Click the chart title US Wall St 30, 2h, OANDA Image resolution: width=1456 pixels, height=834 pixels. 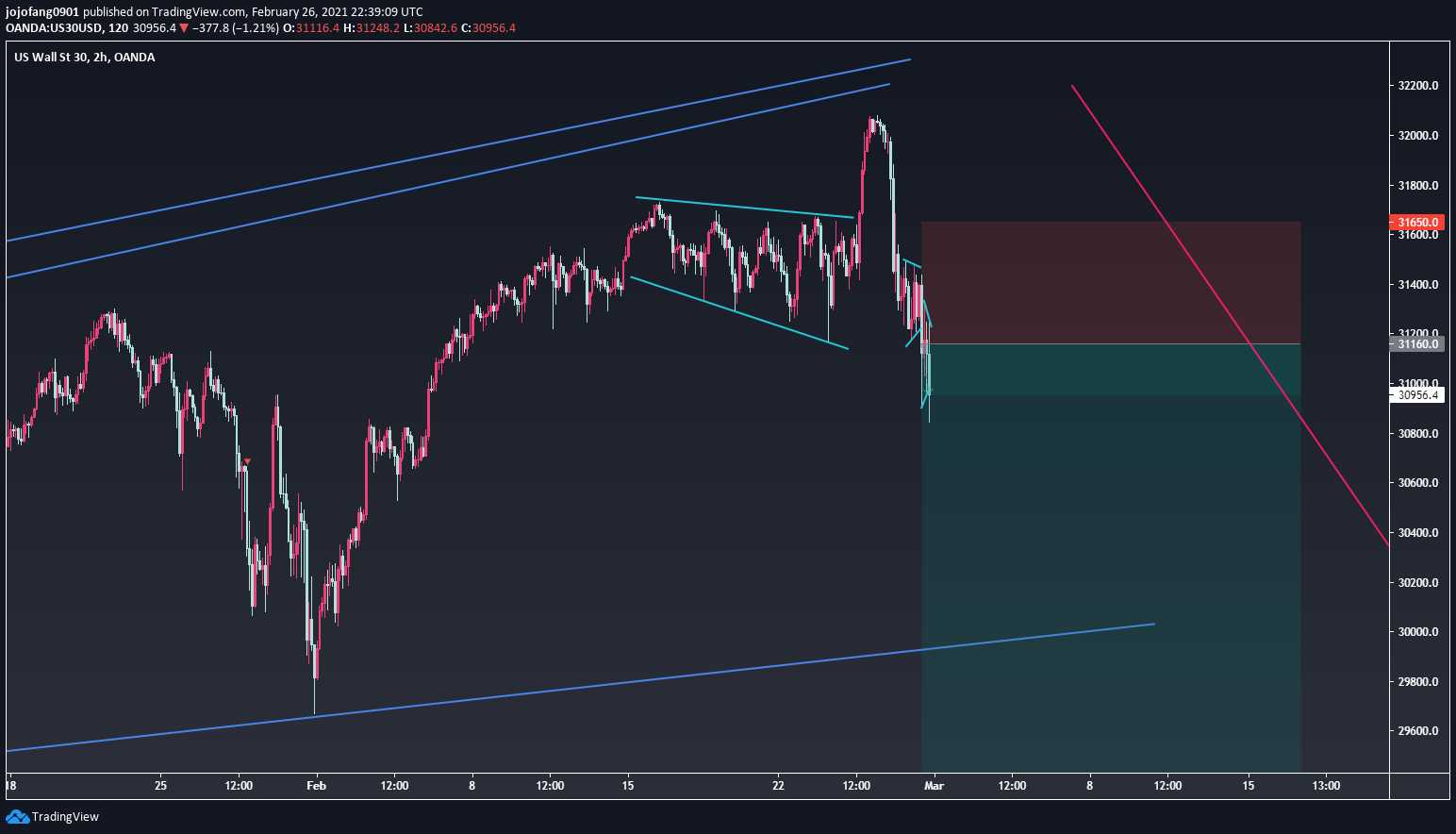click(85, 58)
